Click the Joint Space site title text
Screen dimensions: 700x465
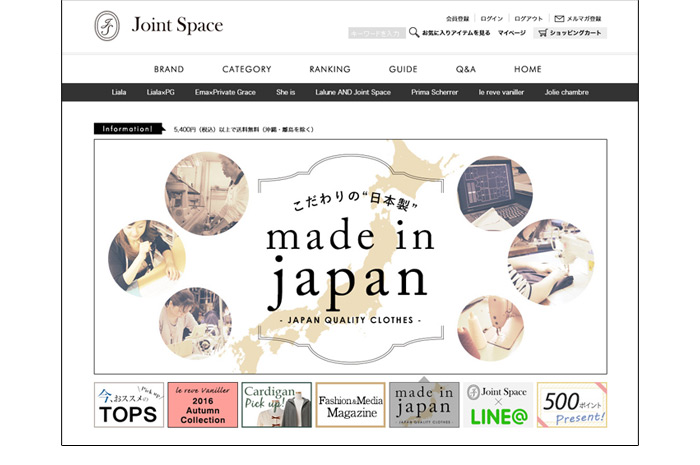177,25
